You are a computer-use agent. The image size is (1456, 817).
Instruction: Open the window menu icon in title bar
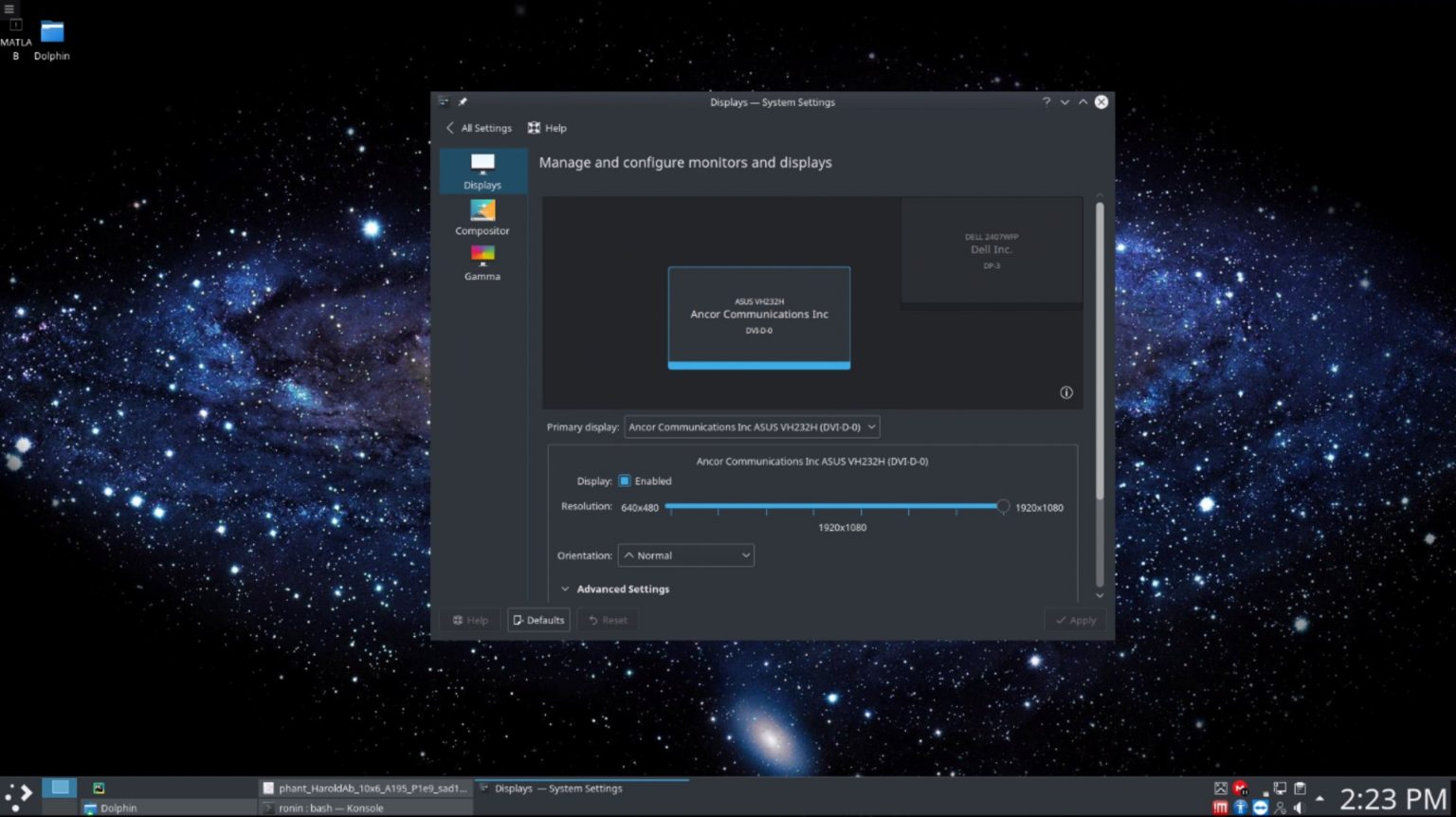(x=444, y=101)
